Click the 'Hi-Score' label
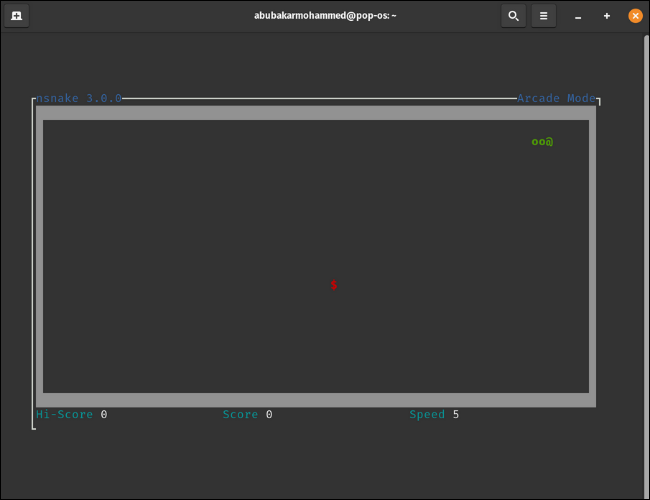650x500 pixels. point(64,414)
